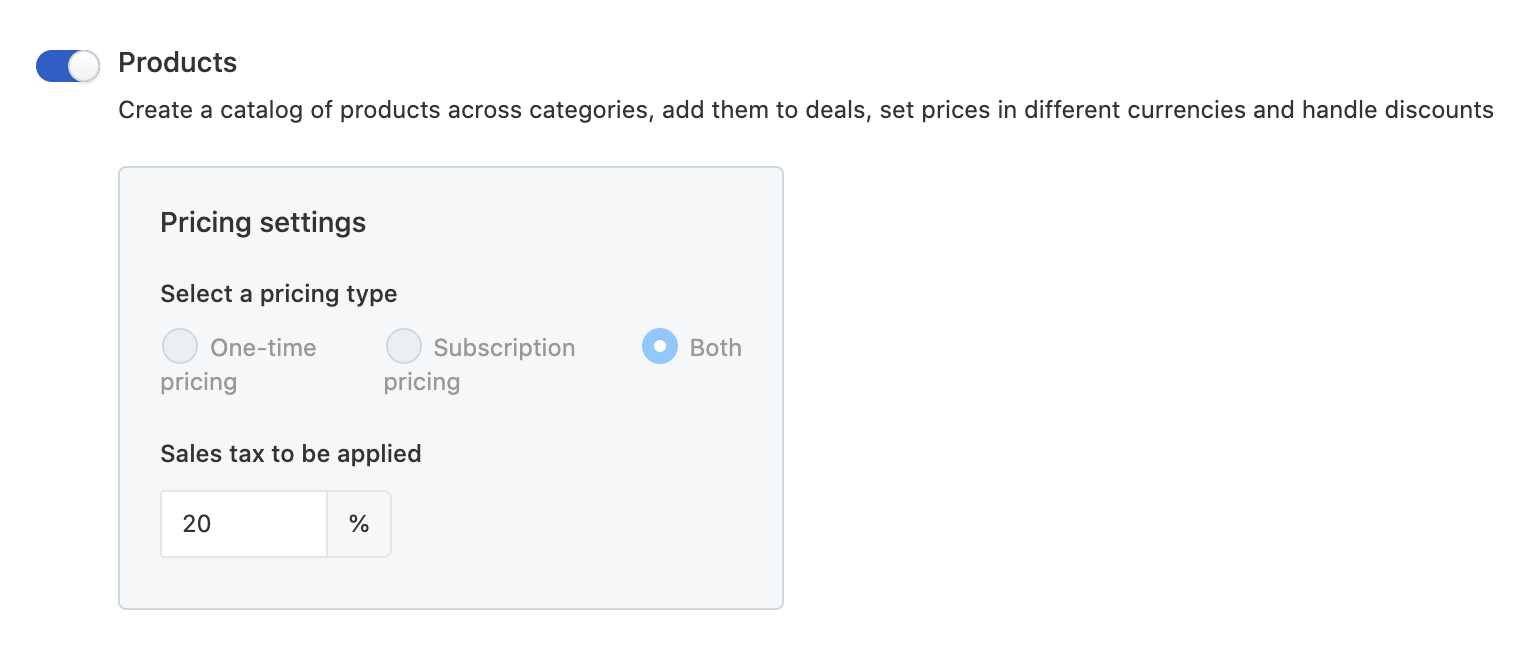Click the word pricing under Subscription
The image size is (1528, 650).
[422, 382]
